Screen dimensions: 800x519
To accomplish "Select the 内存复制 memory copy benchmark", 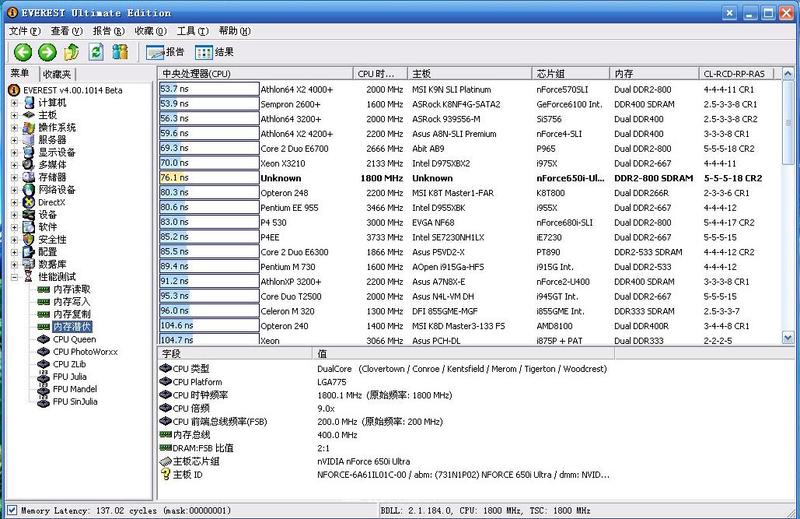I will pyautogui.click(x=71, y=314).
